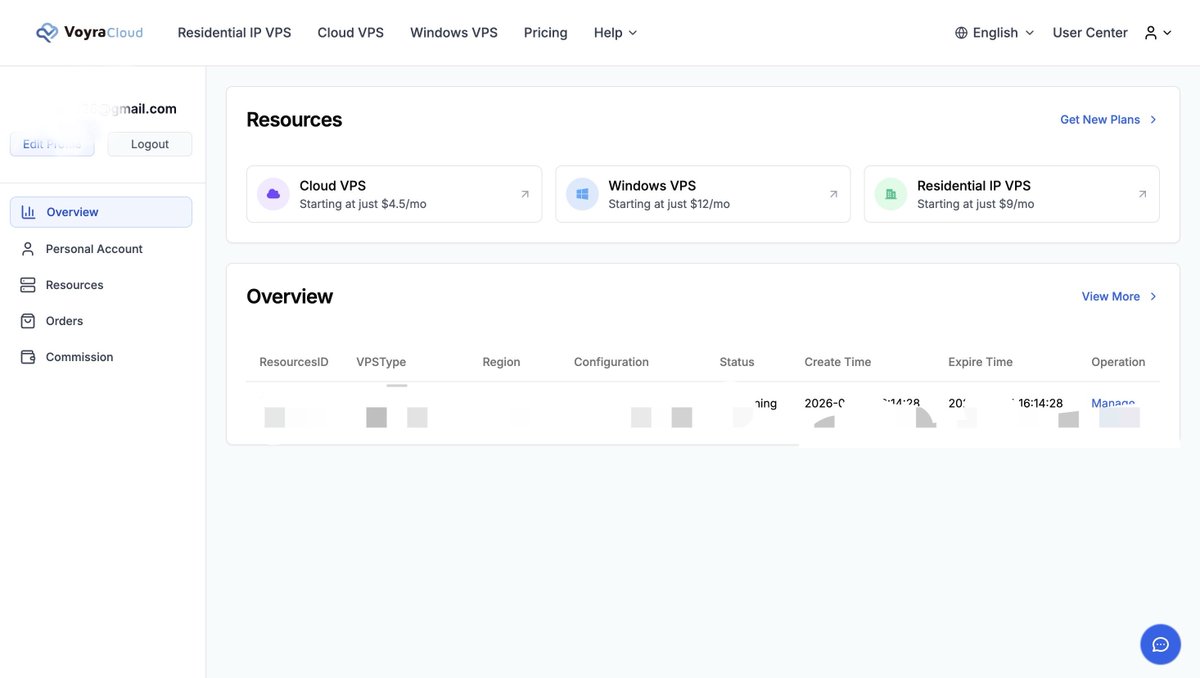
Task: Click the Windows VPS card title
Action: 652,186
